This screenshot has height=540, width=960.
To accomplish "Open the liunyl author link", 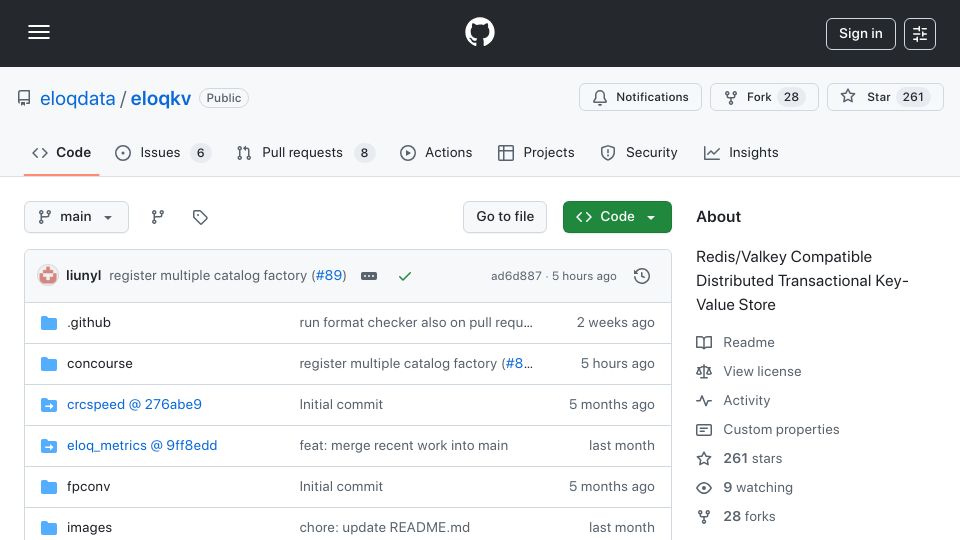I will pyautogui.click(x=83, y=276).
